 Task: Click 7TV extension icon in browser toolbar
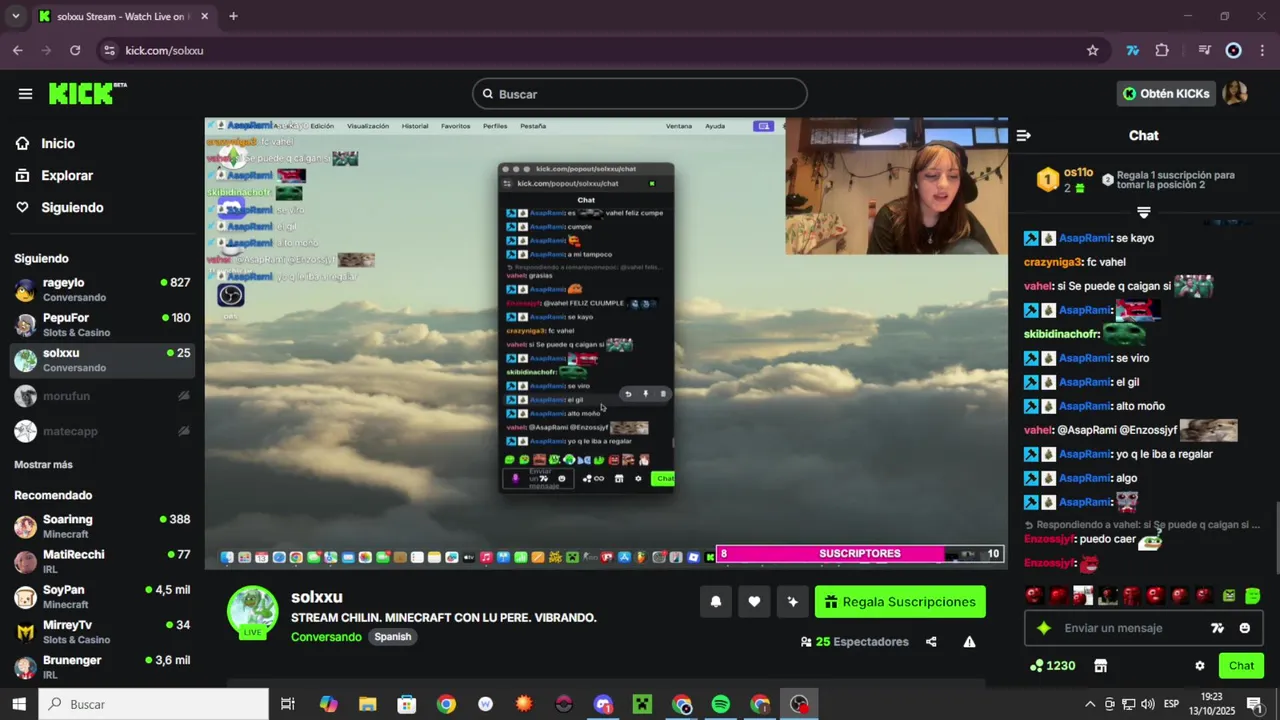click(x=1132, y=50)
